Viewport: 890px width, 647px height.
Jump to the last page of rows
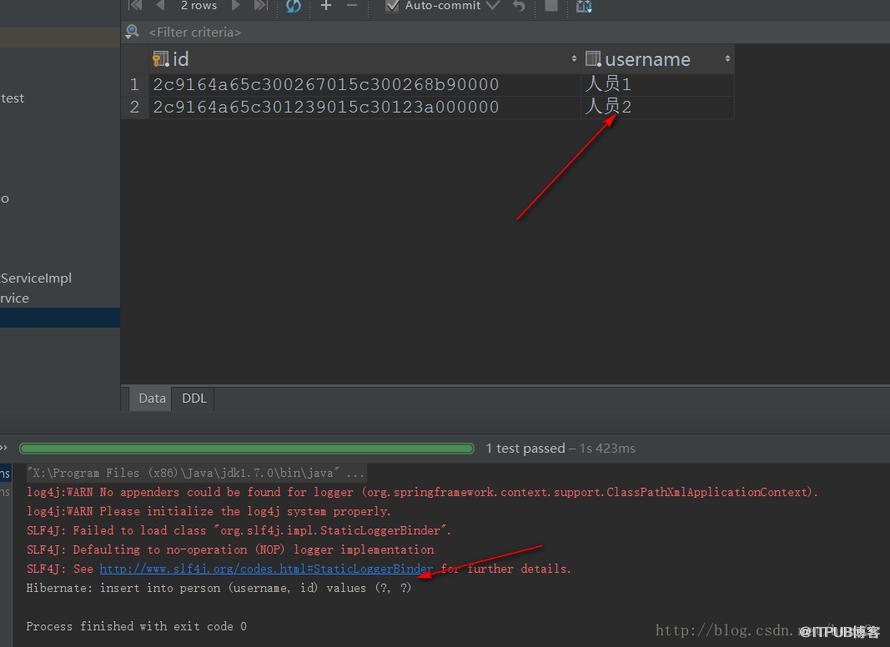pos(261,6)
